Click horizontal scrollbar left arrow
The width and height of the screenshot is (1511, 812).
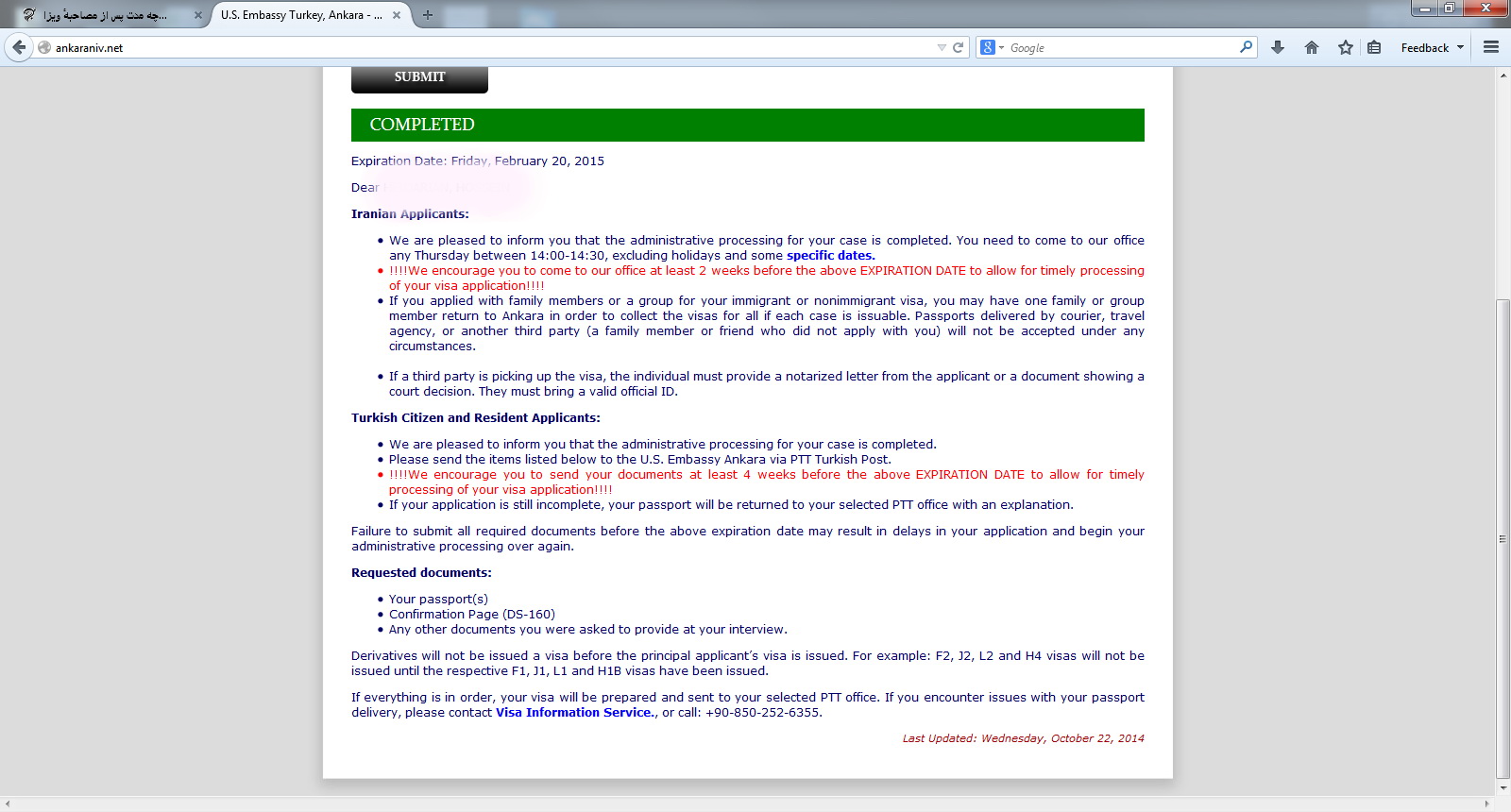coord(8,804)
